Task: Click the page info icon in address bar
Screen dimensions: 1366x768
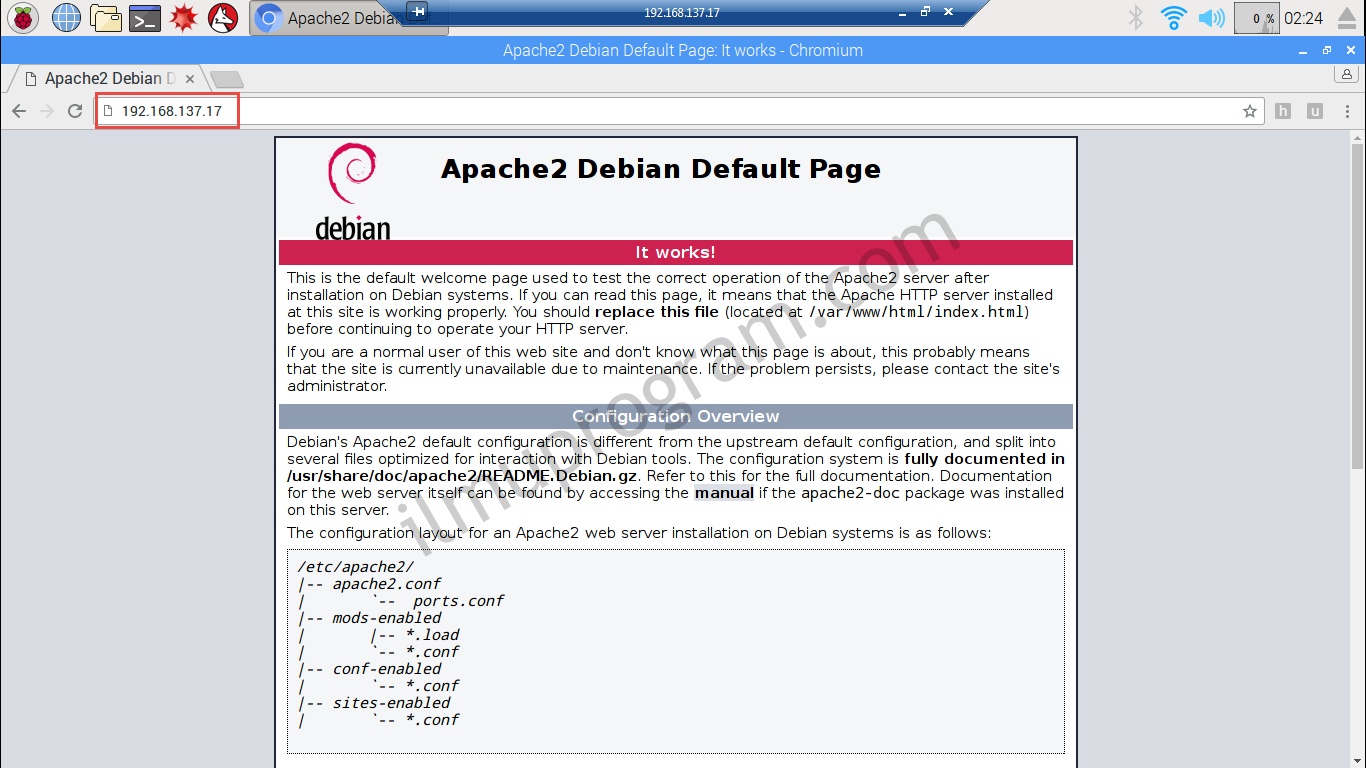Action: click(108, 111)
